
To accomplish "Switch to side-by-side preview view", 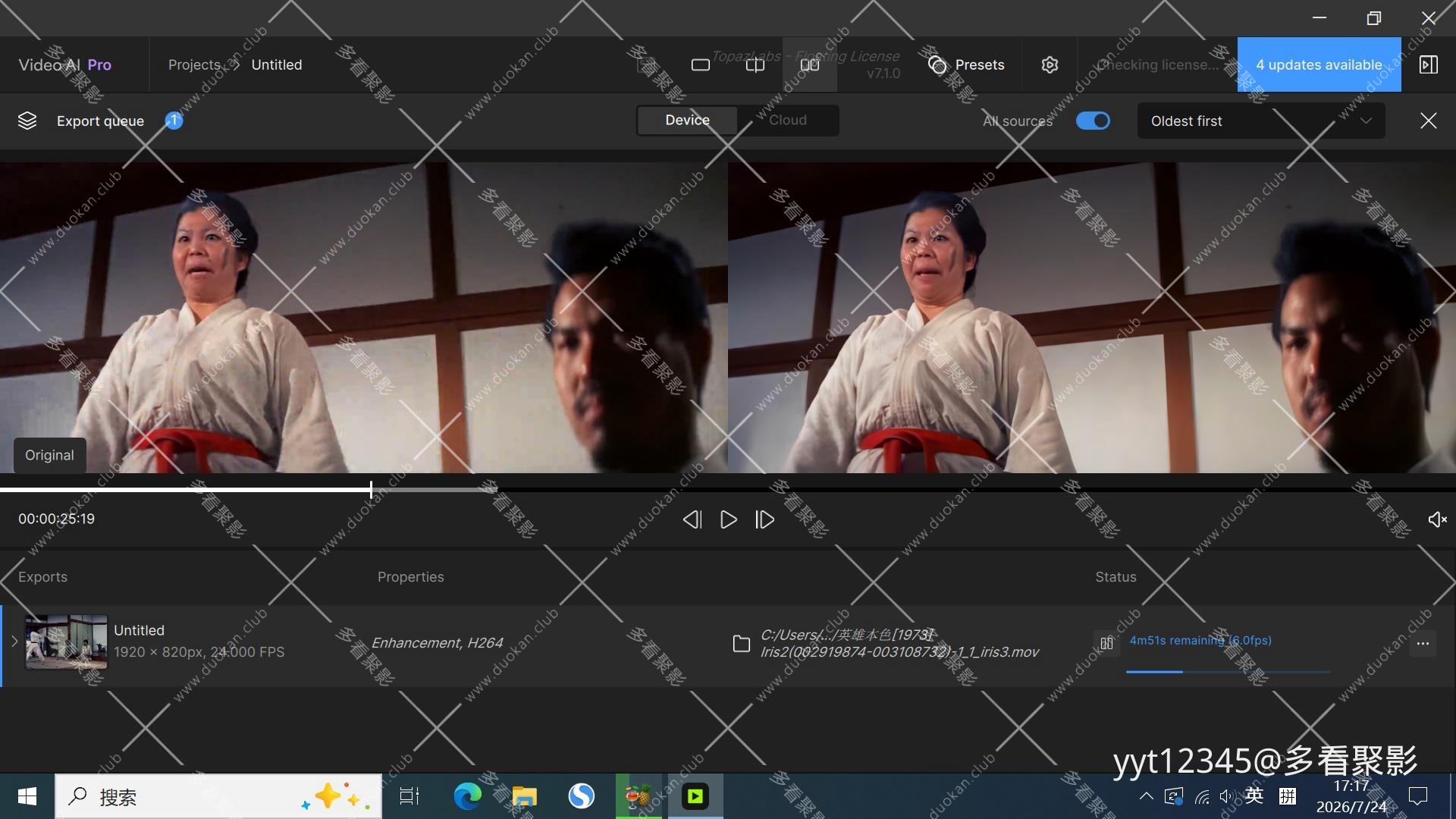I will coord(810,65).
